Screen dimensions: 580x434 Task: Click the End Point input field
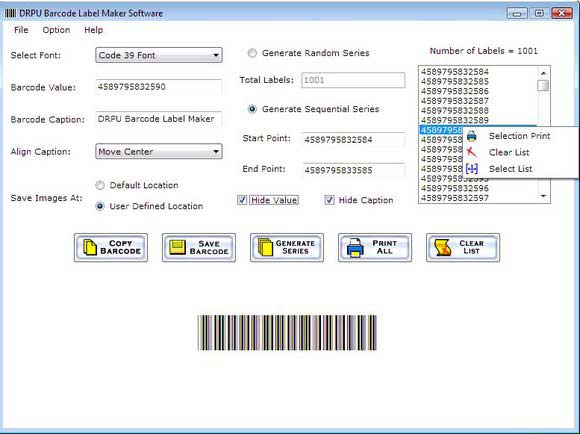pyautogui.click(x=353, y=170)
